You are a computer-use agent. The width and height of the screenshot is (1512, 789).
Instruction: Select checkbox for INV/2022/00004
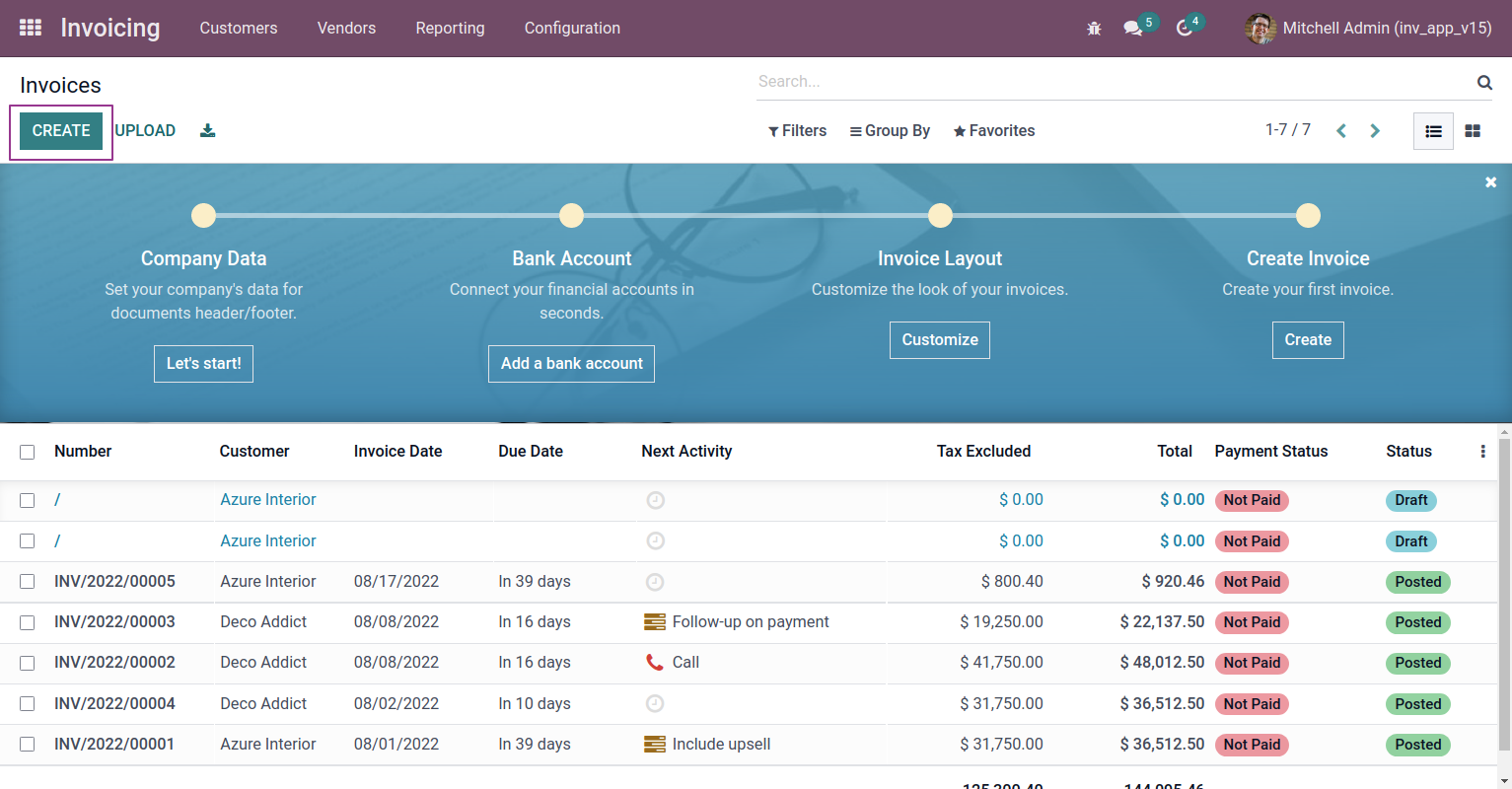coord(28,704)
